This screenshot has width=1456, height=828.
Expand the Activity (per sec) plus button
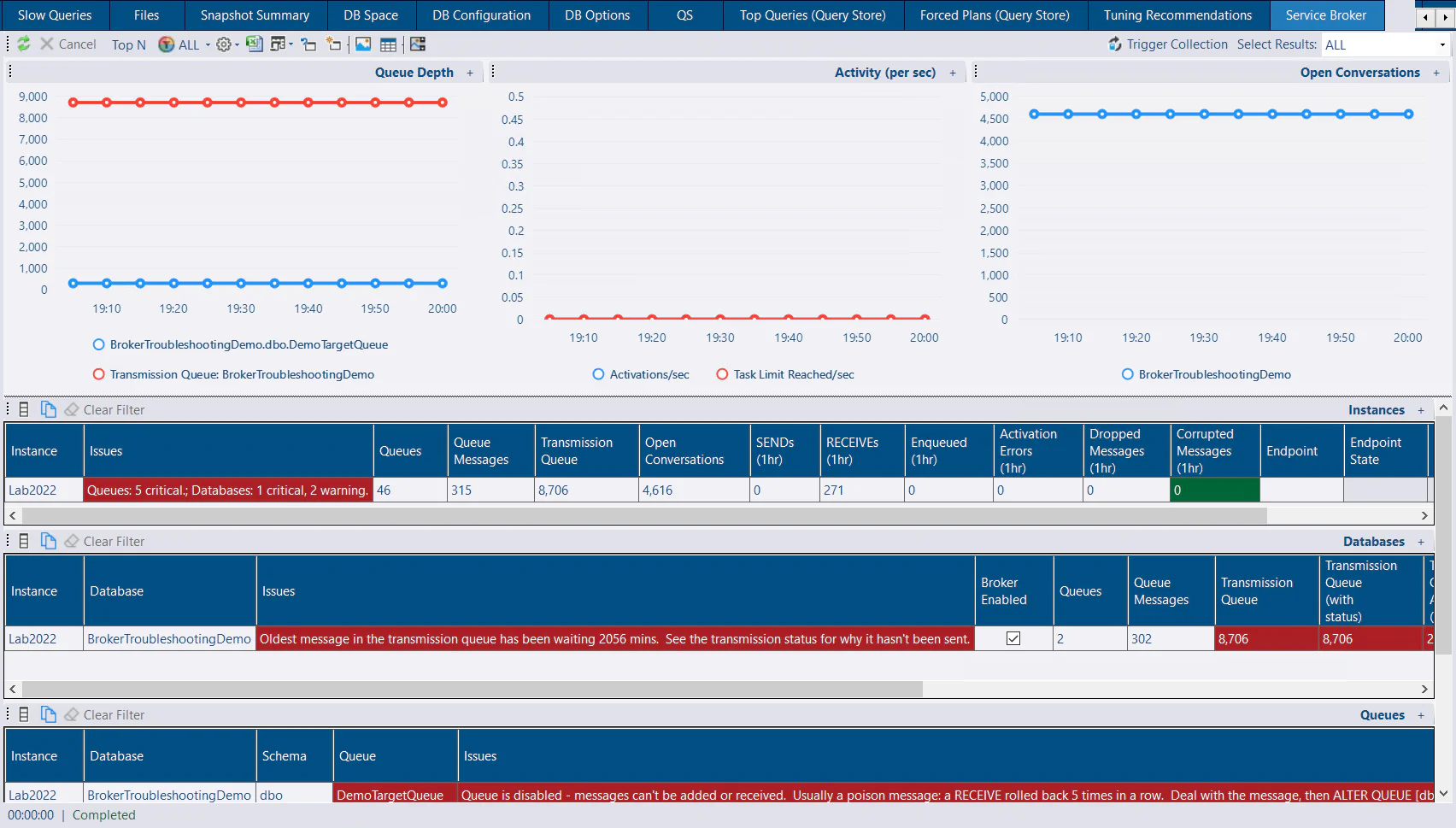tap(953, 73)
